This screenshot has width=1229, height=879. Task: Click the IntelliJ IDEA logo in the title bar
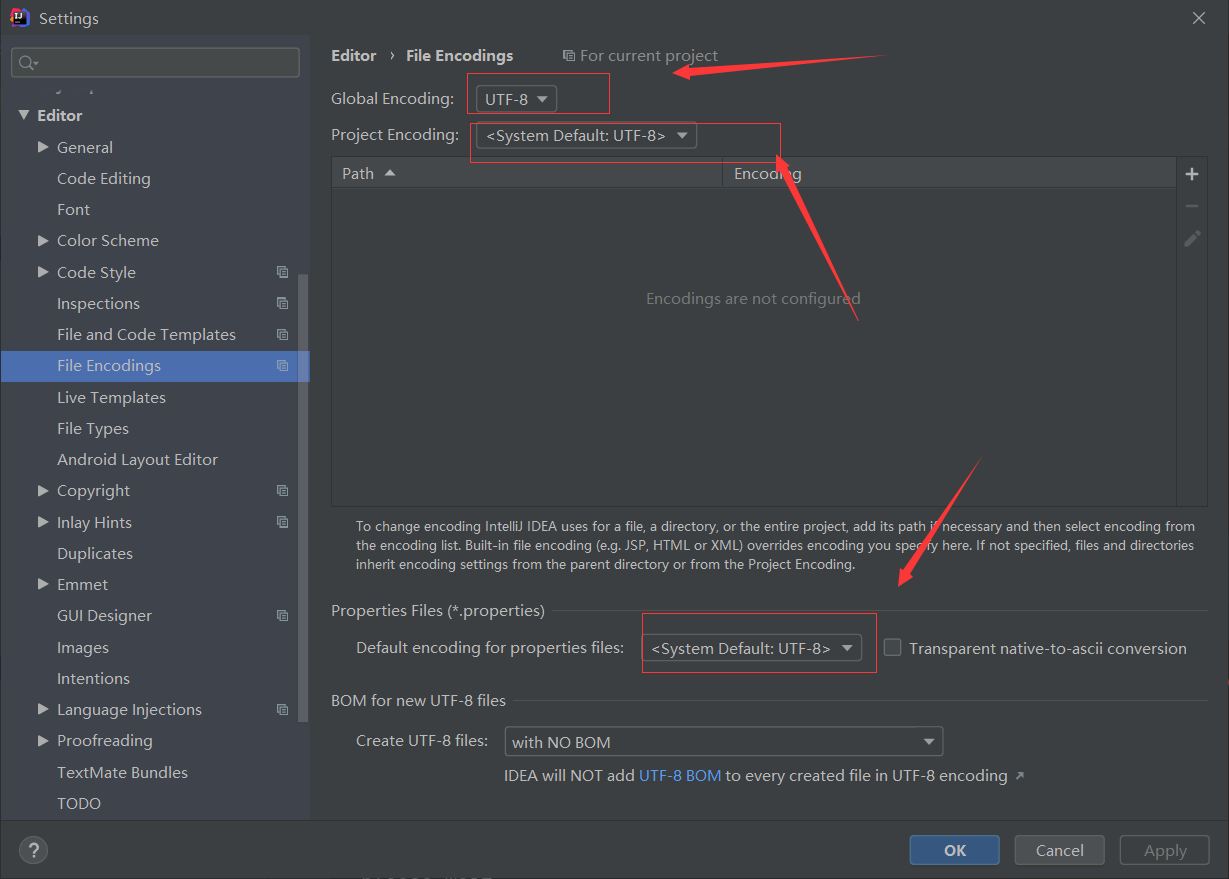tap(18, 18)
